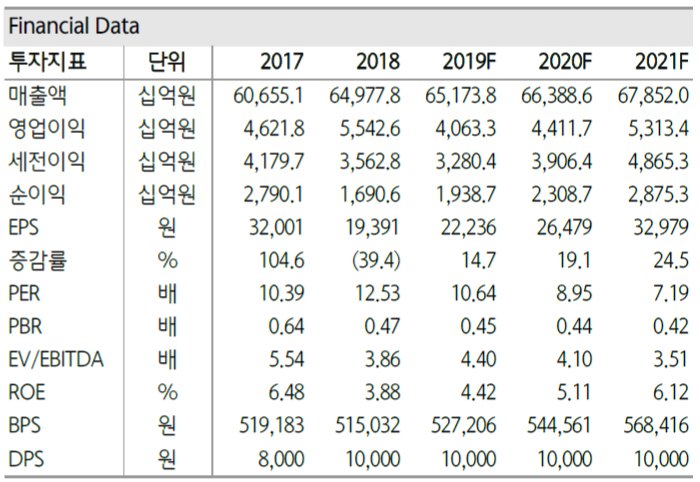700x482 pixels.
Task: Click the 2018 PER value 12.53
Action: tap(376, 294)
